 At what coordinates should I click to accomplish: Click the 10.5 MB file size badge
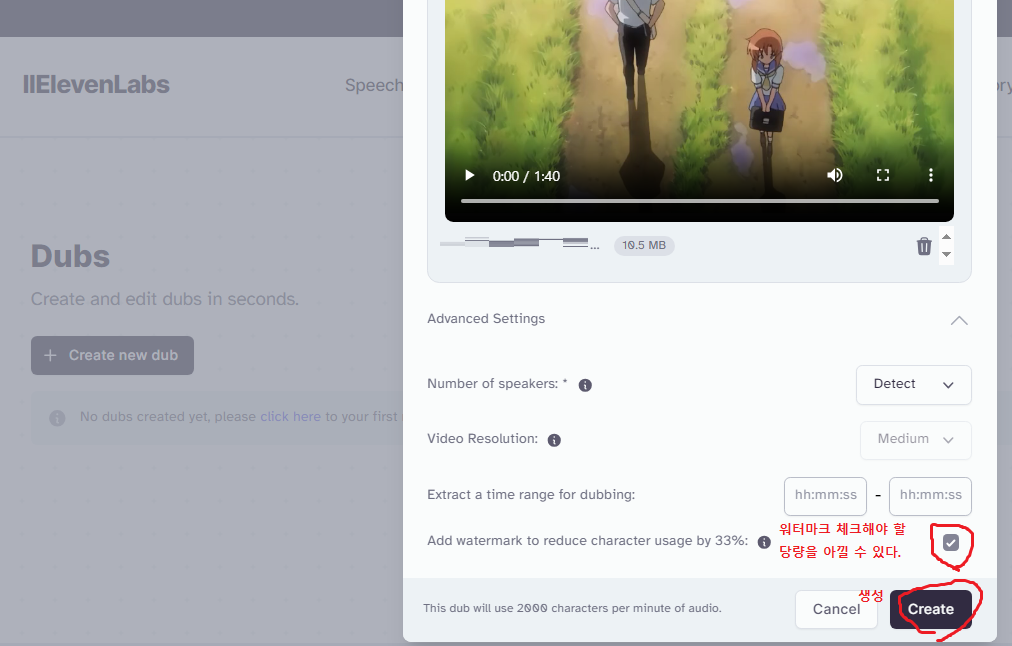[643, 245]
